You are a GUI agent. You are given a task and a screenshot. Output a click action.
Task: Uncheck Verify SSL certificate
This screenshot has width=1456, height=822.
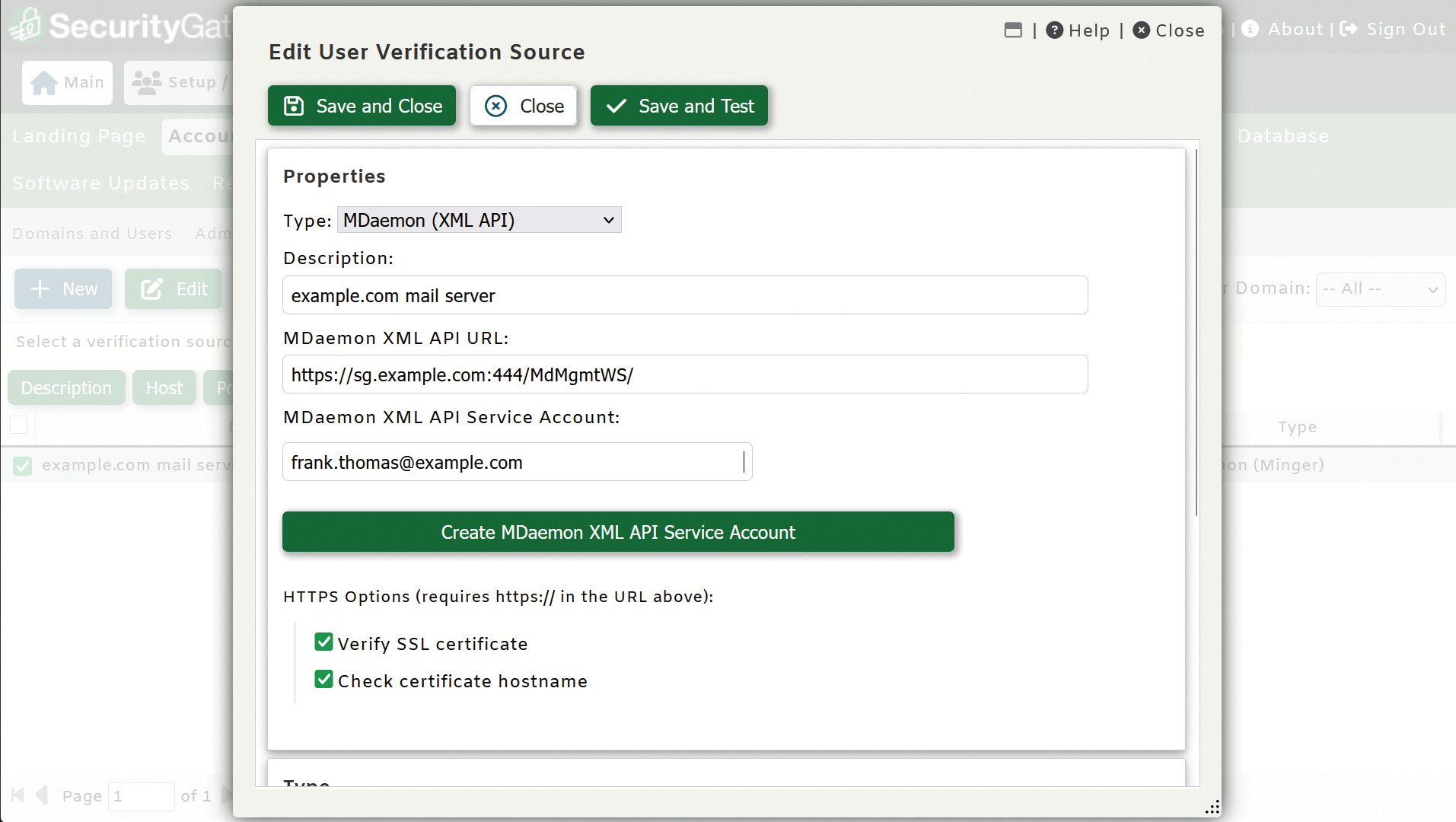tap(324, 642)
